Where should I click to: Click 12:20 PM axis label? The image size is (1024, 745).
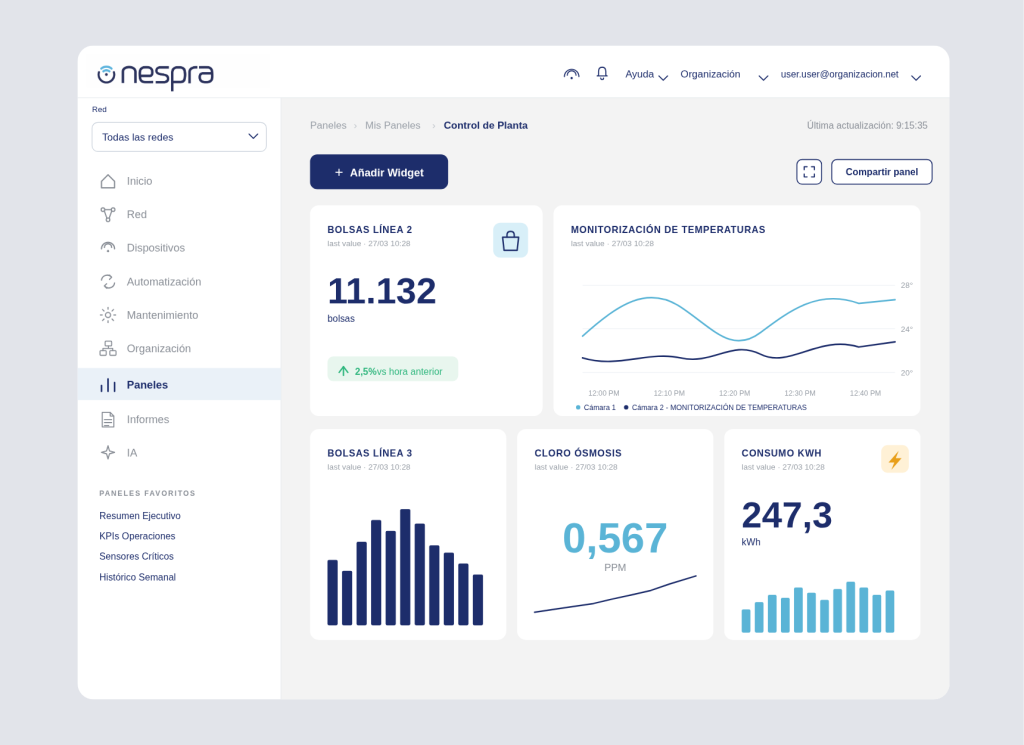pyautogui.click(x=734, y=393)
